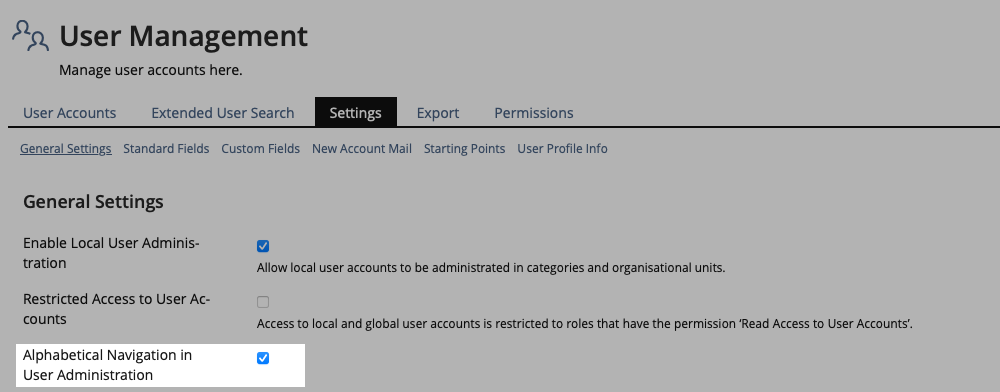
Task: Open New Account Mail sub-tab
Action: pos(362,149)
